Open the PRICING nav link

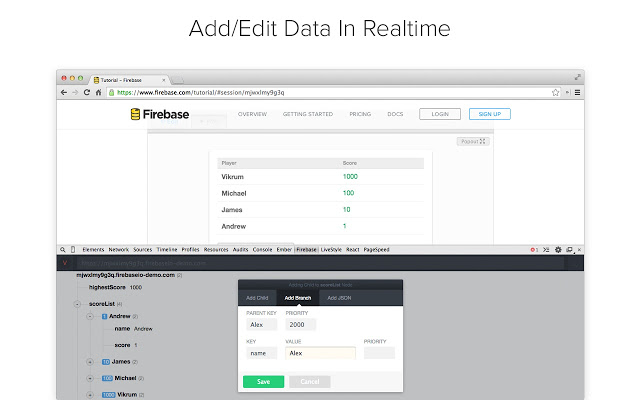click(x=360, y=114)
